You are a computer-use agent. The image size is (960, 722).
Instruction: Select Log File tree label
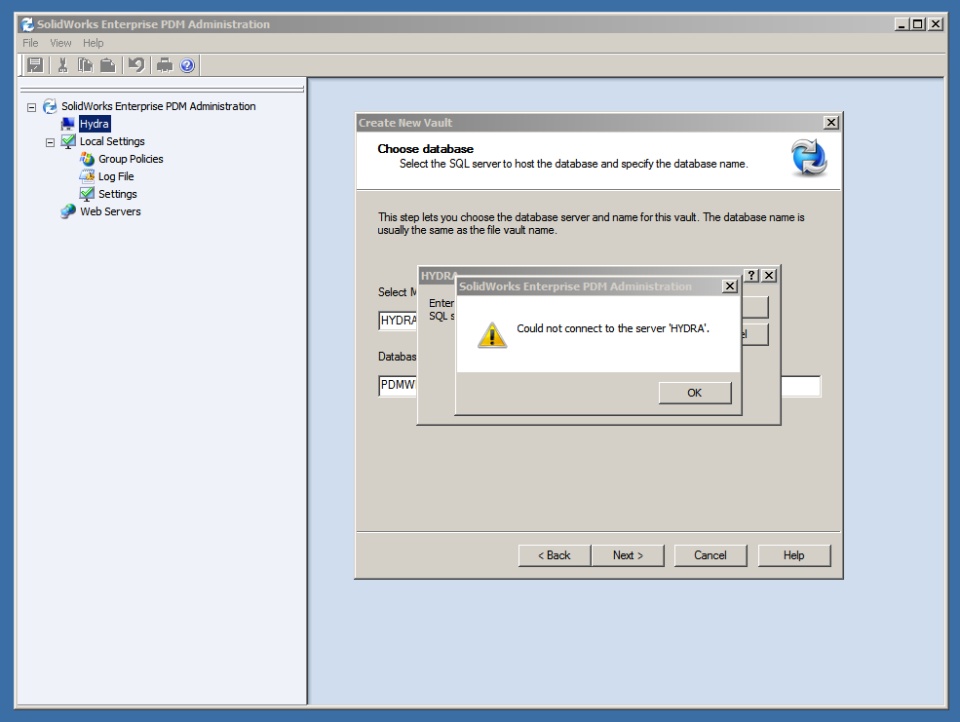click(116, 176)
